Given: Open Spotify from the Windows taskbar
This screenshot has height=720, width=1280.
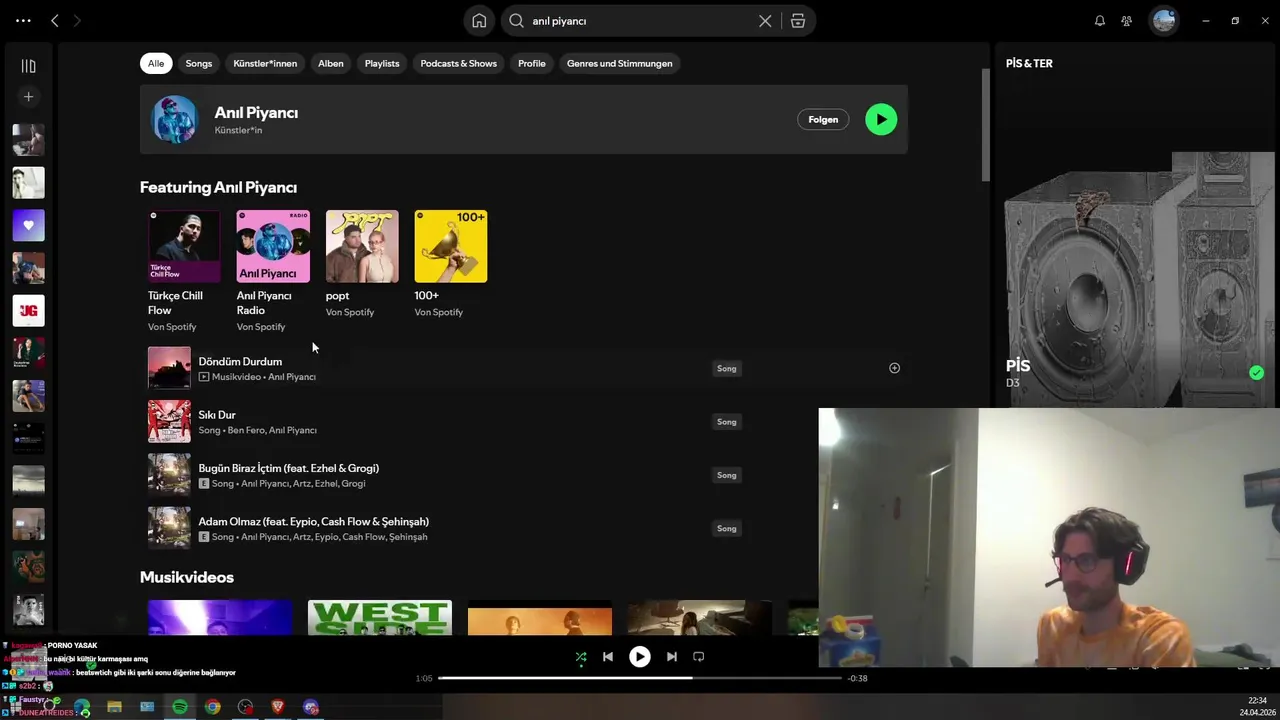Looking at the screenshot, I should click(x=180, y=707).
